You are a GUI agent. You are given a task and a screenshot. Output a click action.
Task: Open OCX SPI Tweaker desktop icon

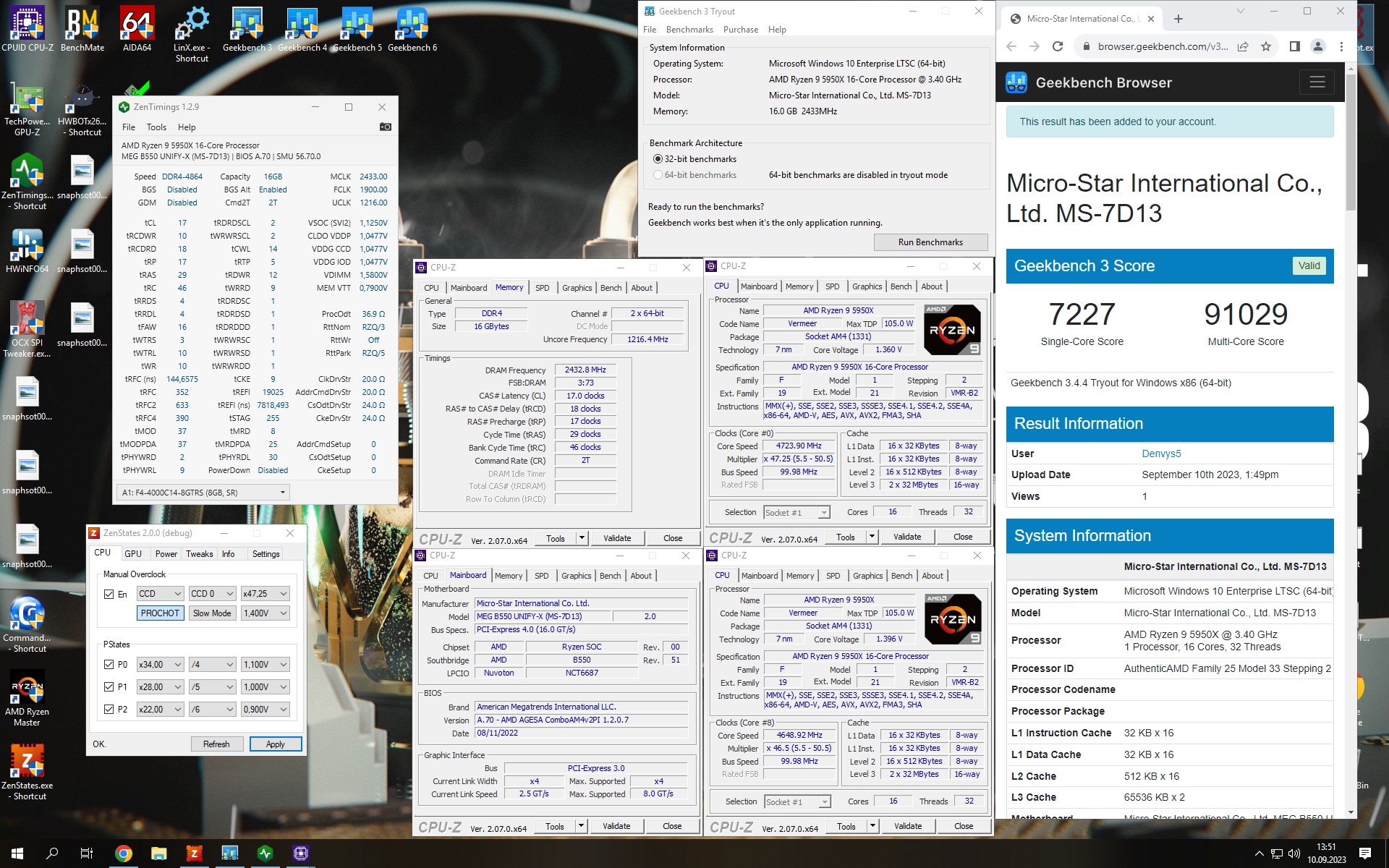[x=27, y=330]
